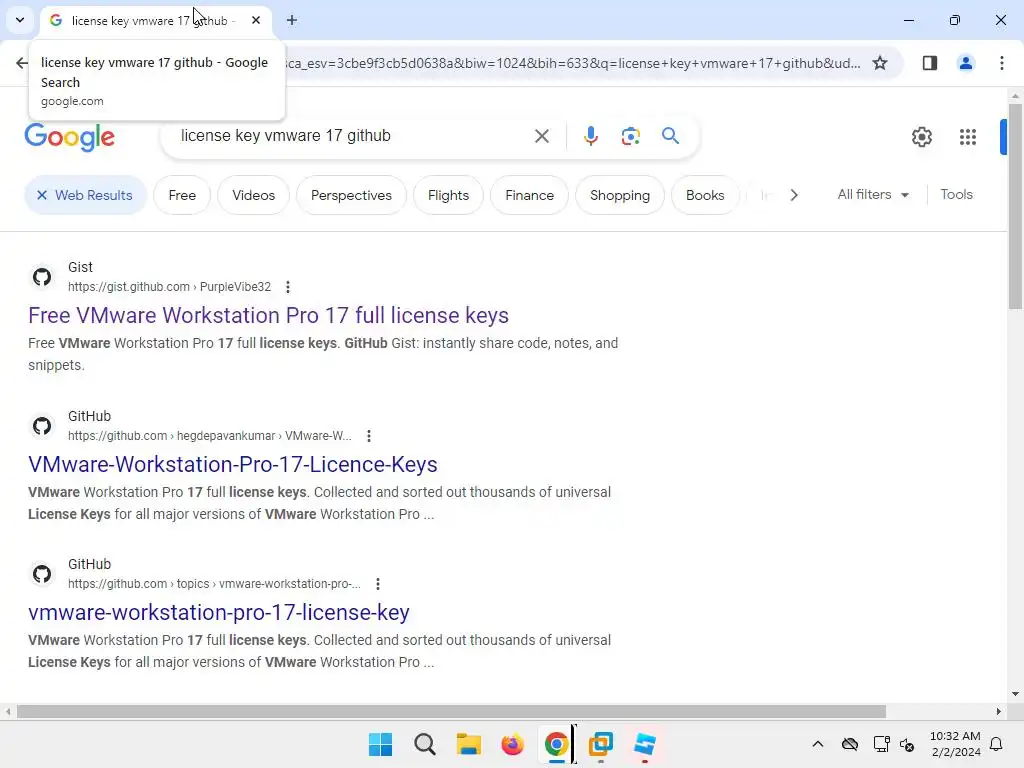Open Free VMware Workstation Pro 17 full license keys link
This screenshot has height=768, width=1024.
point(268,315)
